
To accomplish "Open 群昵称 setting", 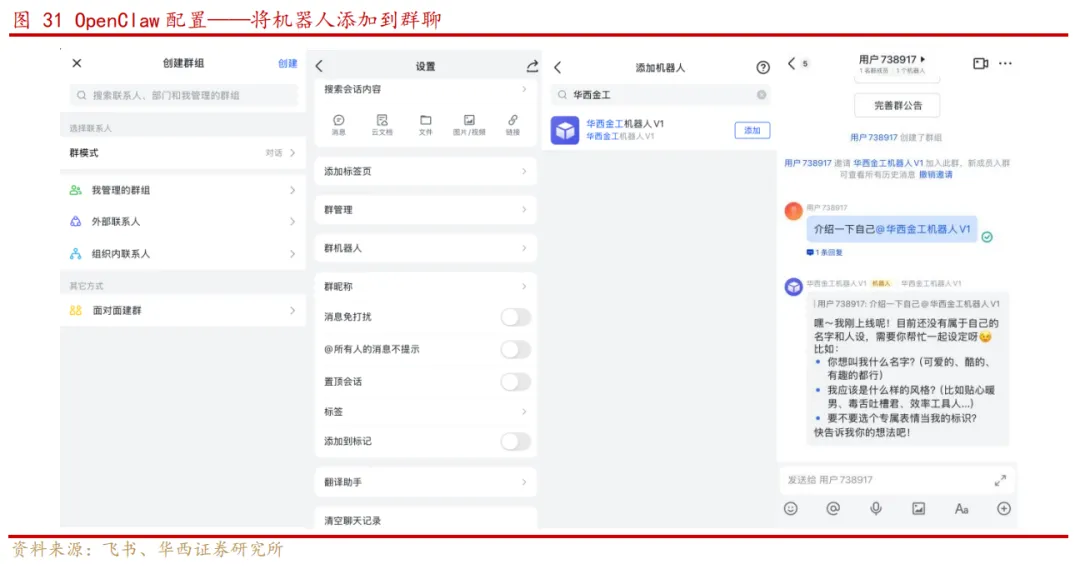I will coord(426,287).
